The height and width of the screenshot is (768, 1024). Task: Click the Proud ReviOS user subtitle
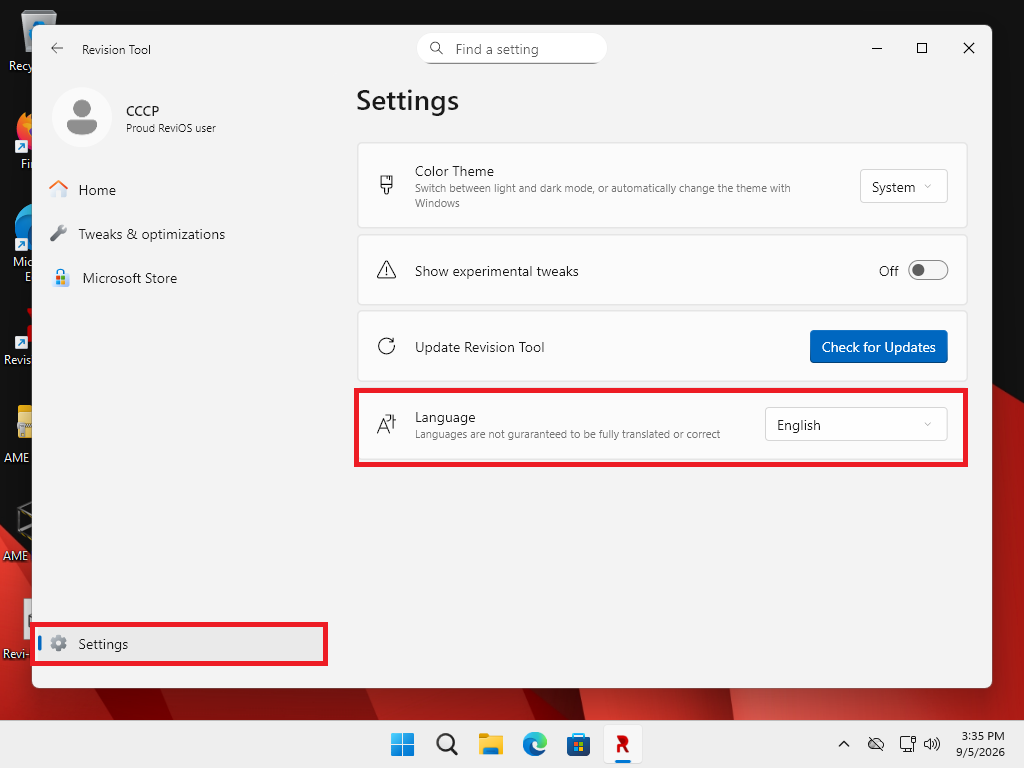pos(170,129)
